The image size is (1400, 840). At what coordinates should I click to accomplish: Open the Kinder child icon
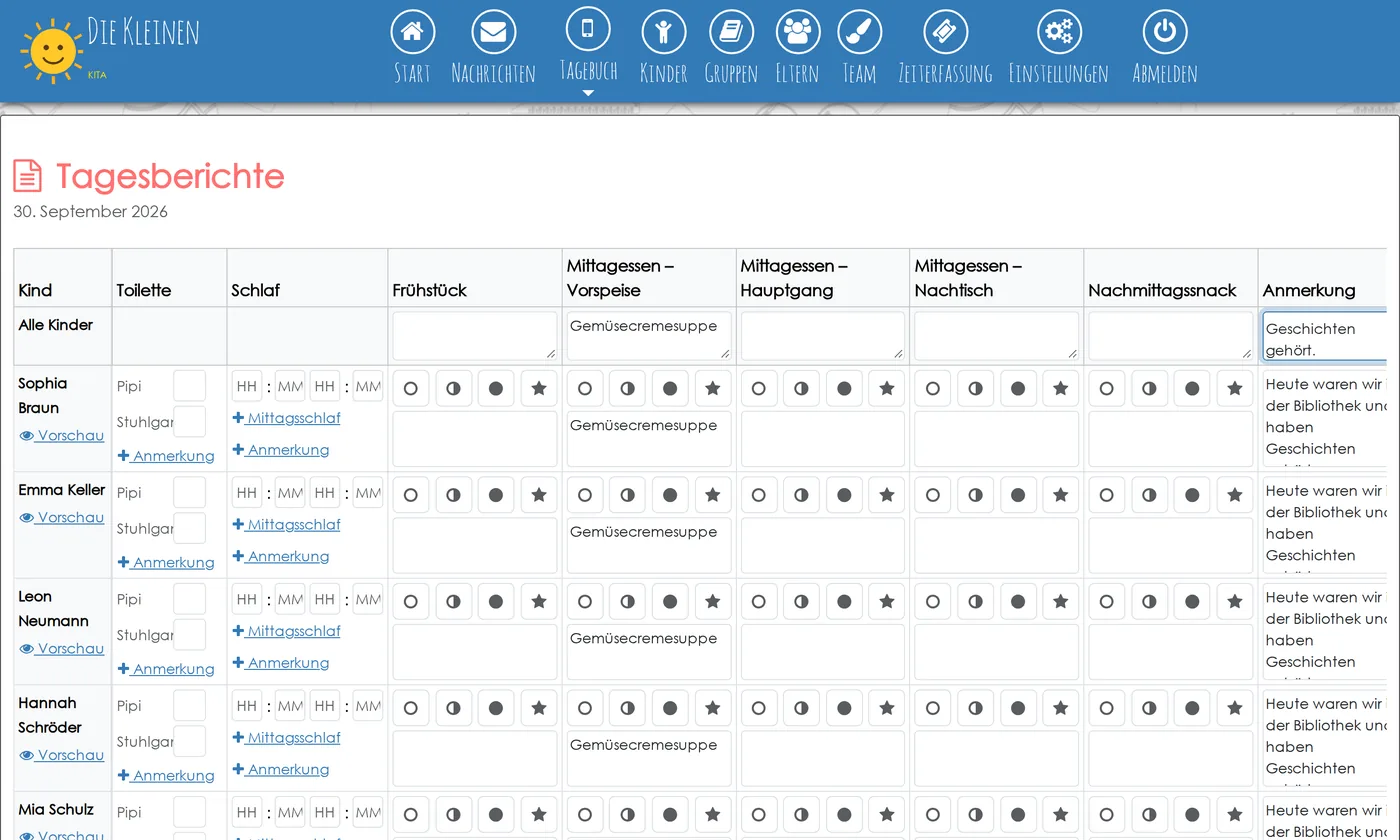coord(663,31)
